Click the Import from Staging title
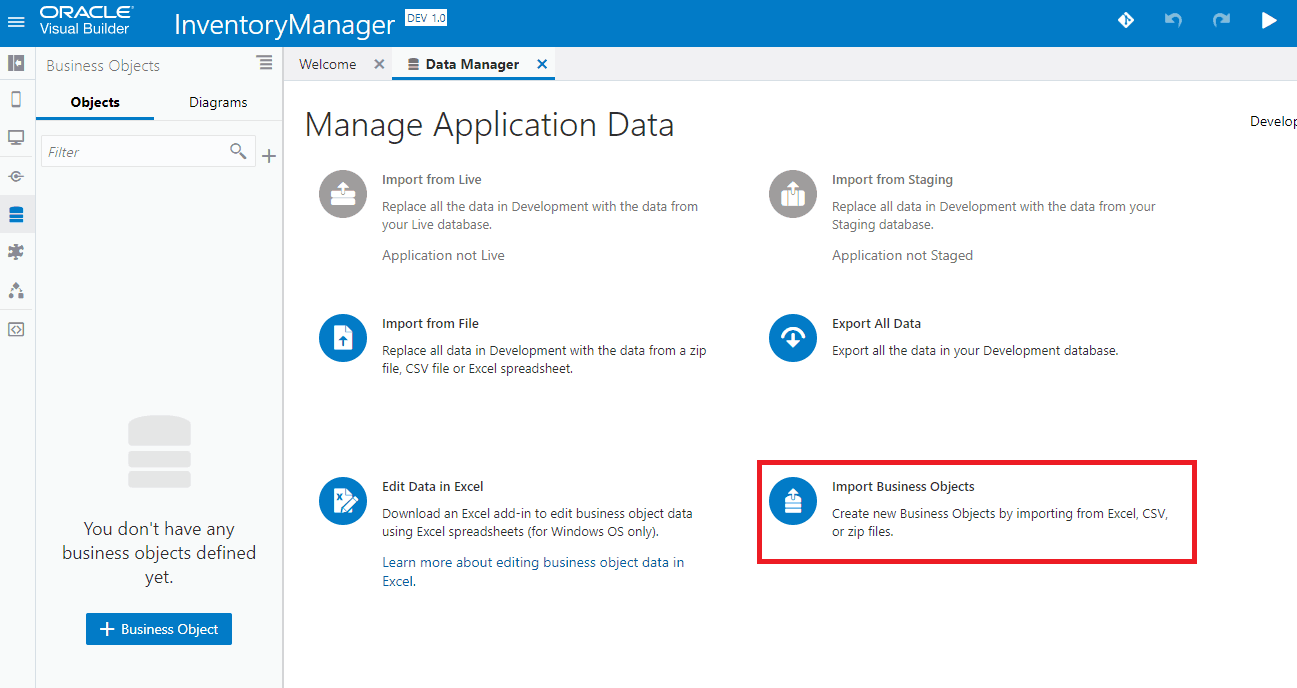The width and height of the screenshot is (1297, 688). tap(892, 179)
